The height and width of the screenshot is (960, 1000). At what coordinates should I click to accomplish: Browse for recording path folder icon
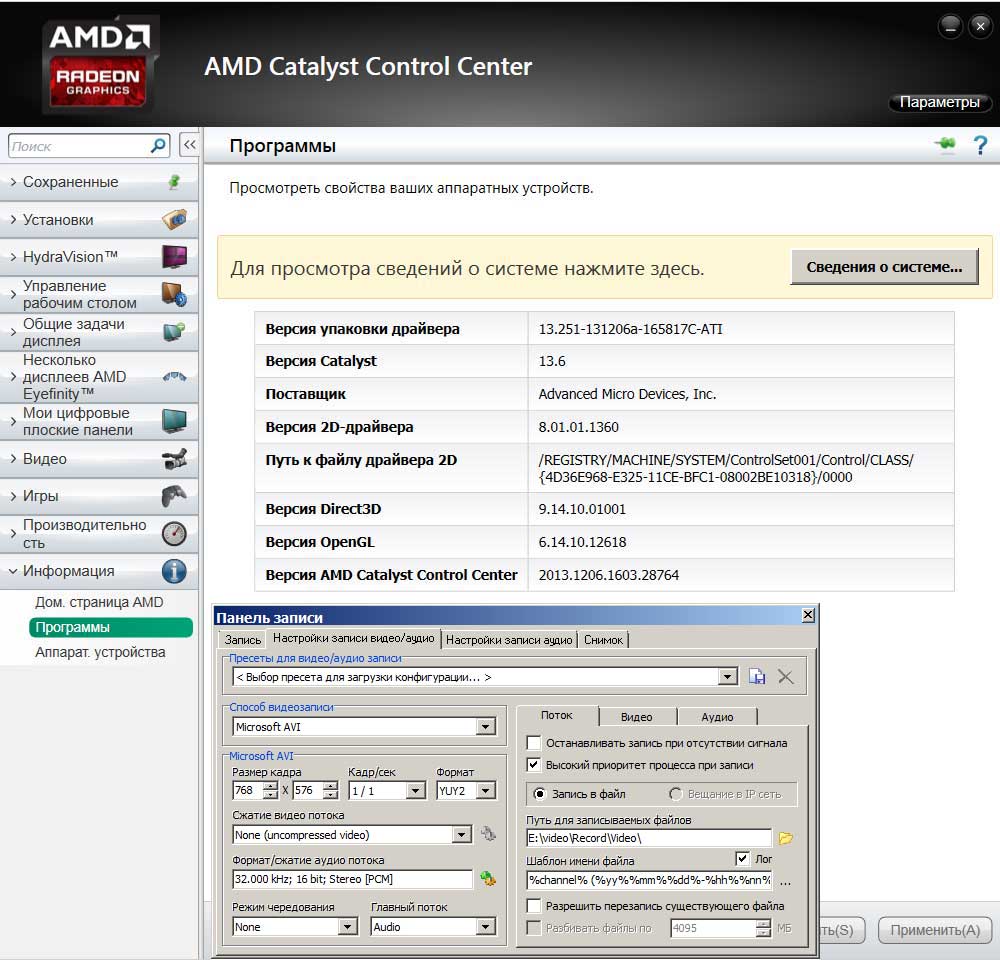(x=786, y=838)
